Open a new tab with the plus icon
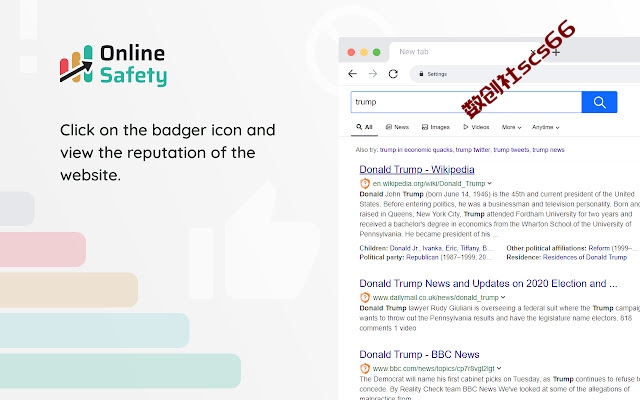Image resolution: width=640 pixels, height=400 pixels. click(556, 52)
